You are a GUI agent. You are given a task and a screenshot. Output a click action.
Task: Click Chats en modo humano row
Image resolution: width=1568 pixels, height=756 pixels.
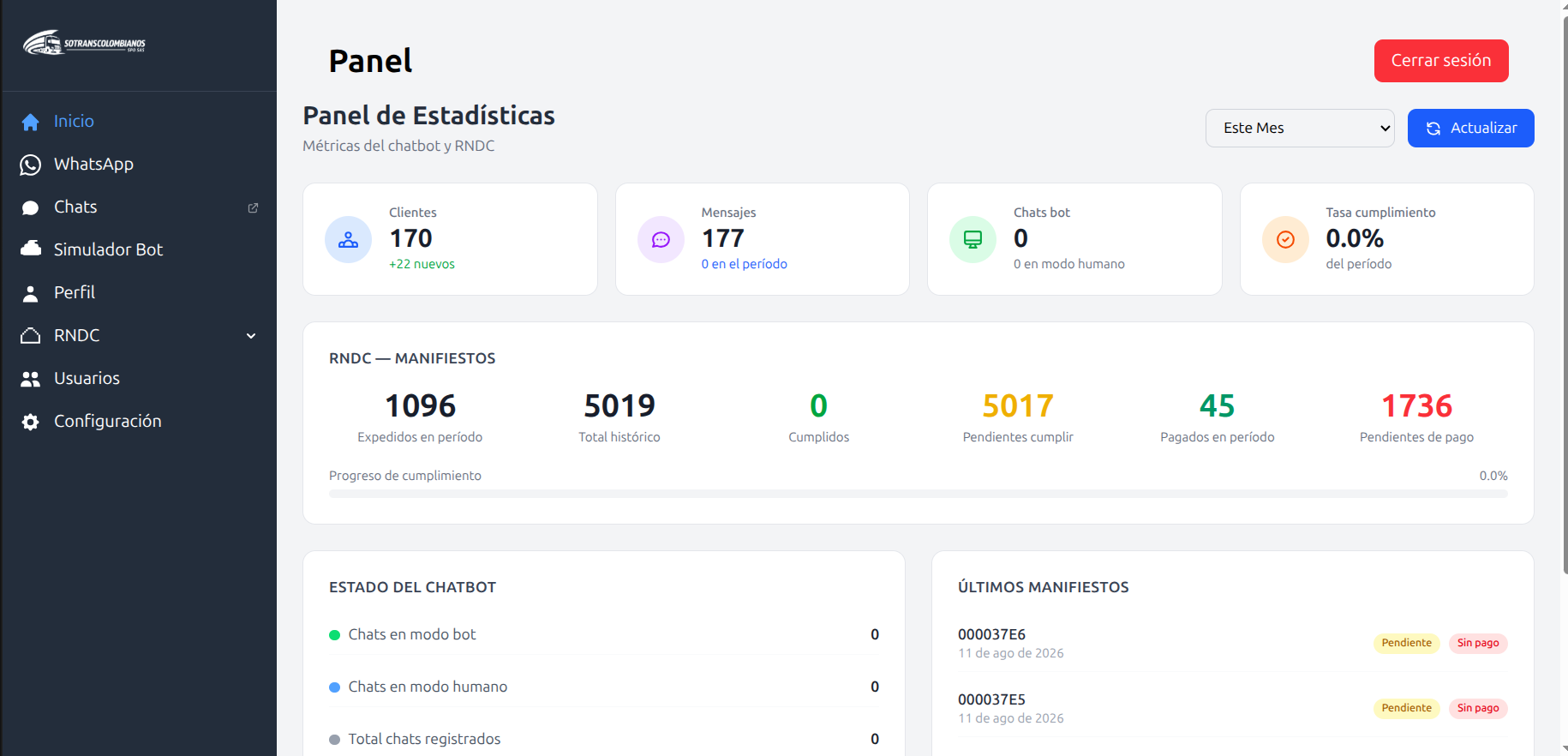(x=604, y=687)
